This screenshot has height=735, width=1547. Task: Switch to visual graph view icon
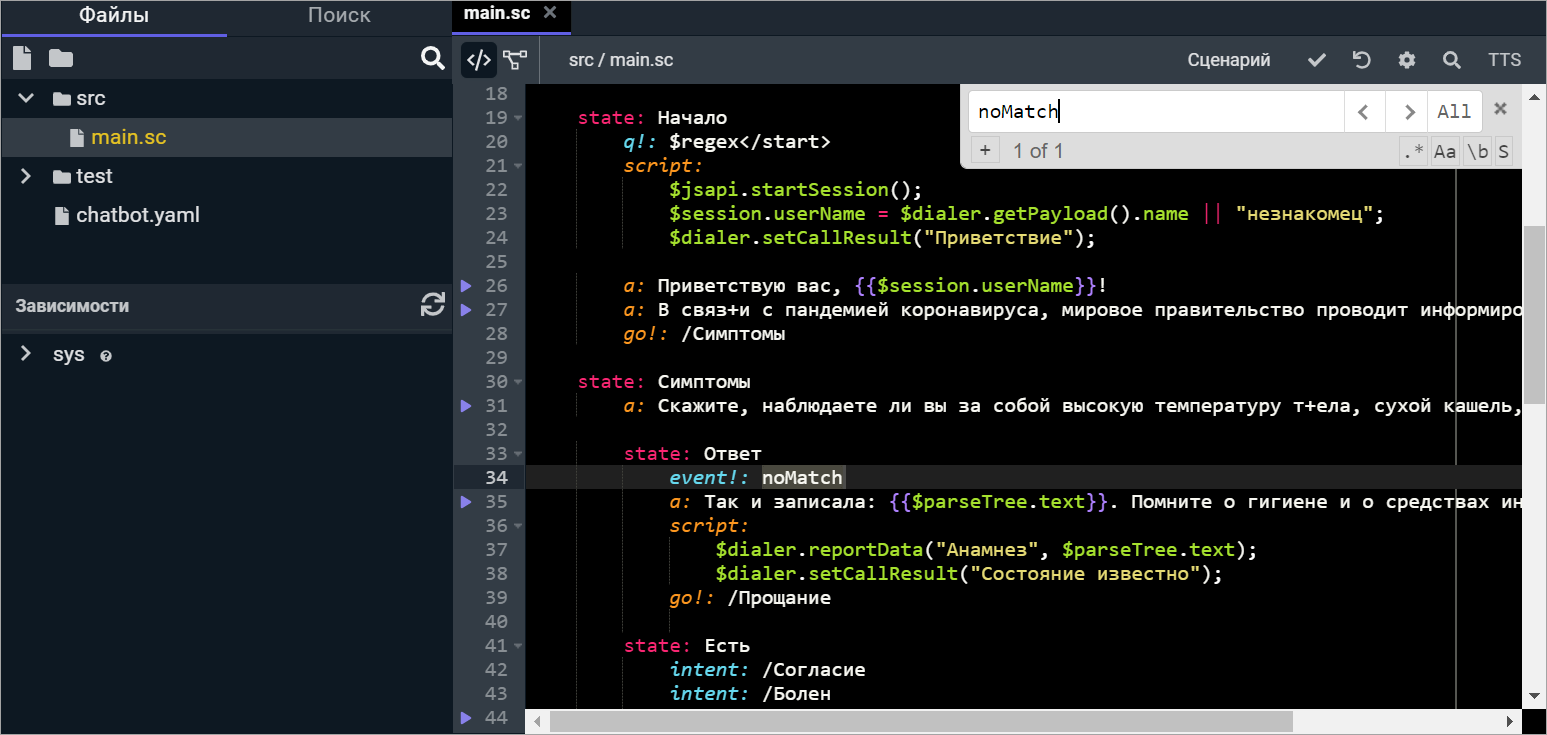pos(515,60)
